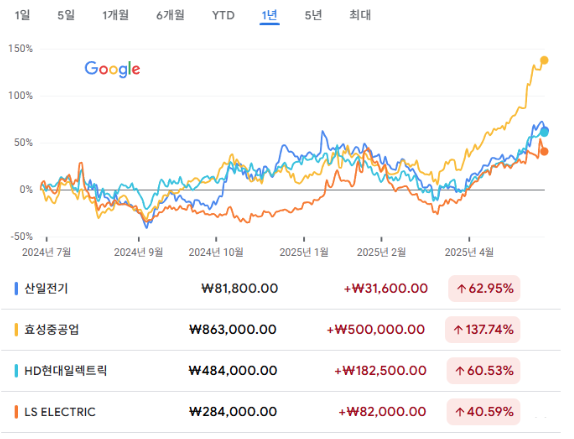Viewport: 574px width, 439px height.
Task: Click the 2025년 1월 axis label
Action: click(304, 252)
